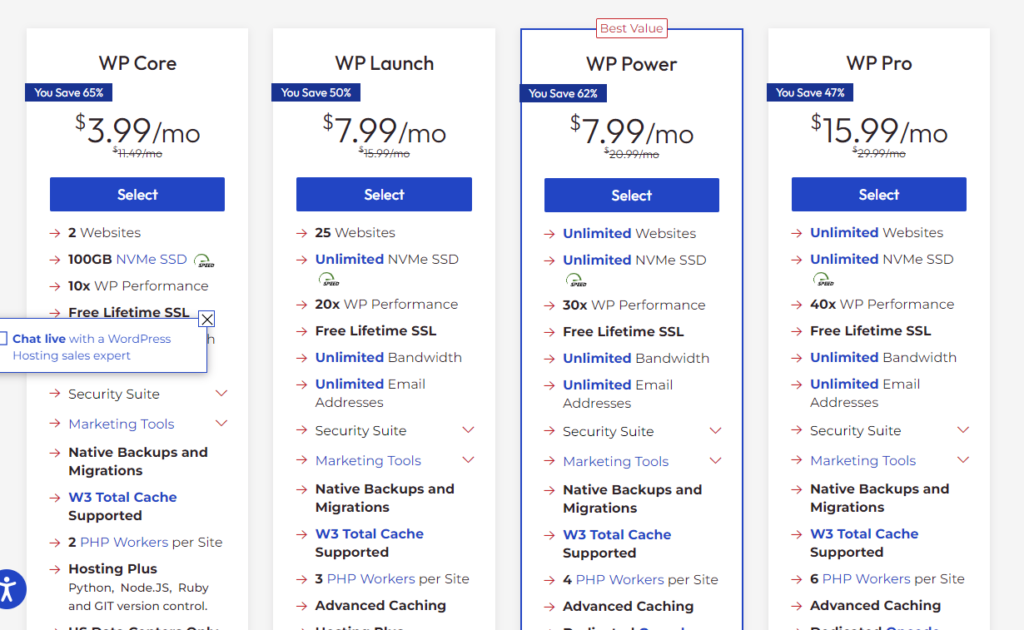Click the speed gauge icon in WP Pro
Screen dimensions: 1024x630
[824, 279]
